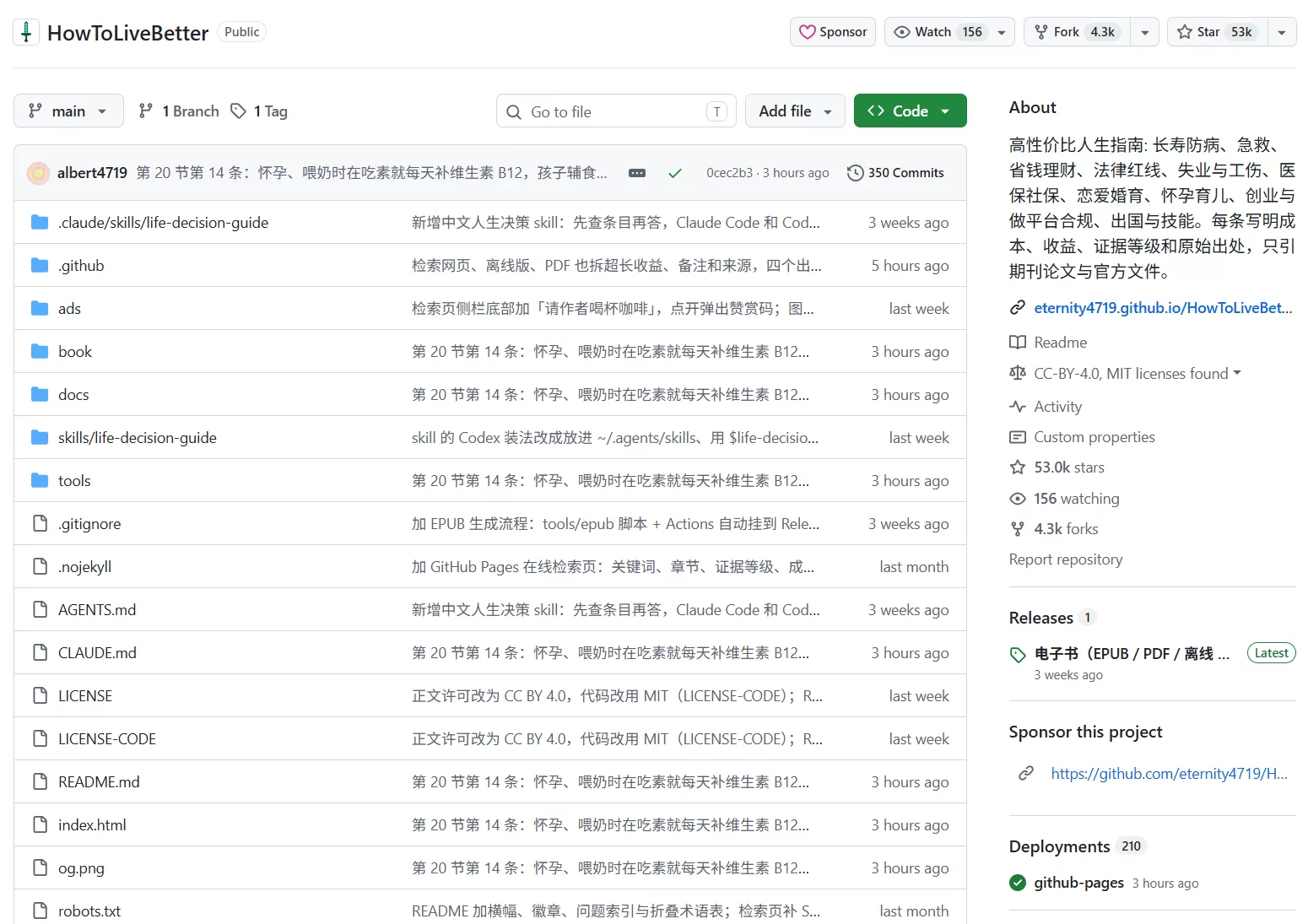Click the Sponsor heart button

[x=833, y=32]
